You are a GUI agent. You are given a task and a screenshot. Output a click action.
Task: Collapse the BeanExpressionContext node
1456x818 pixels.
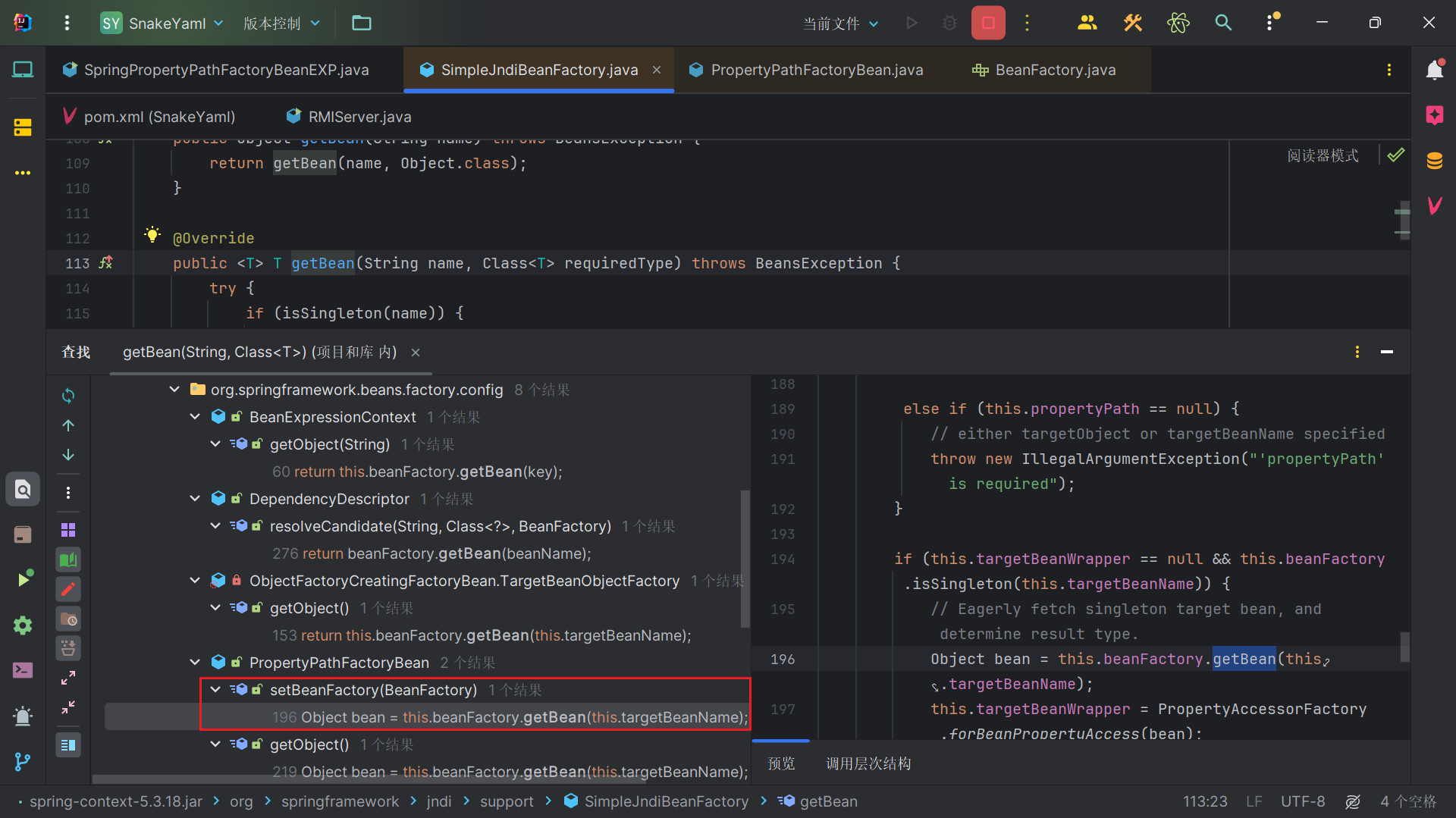click(195, 417)
